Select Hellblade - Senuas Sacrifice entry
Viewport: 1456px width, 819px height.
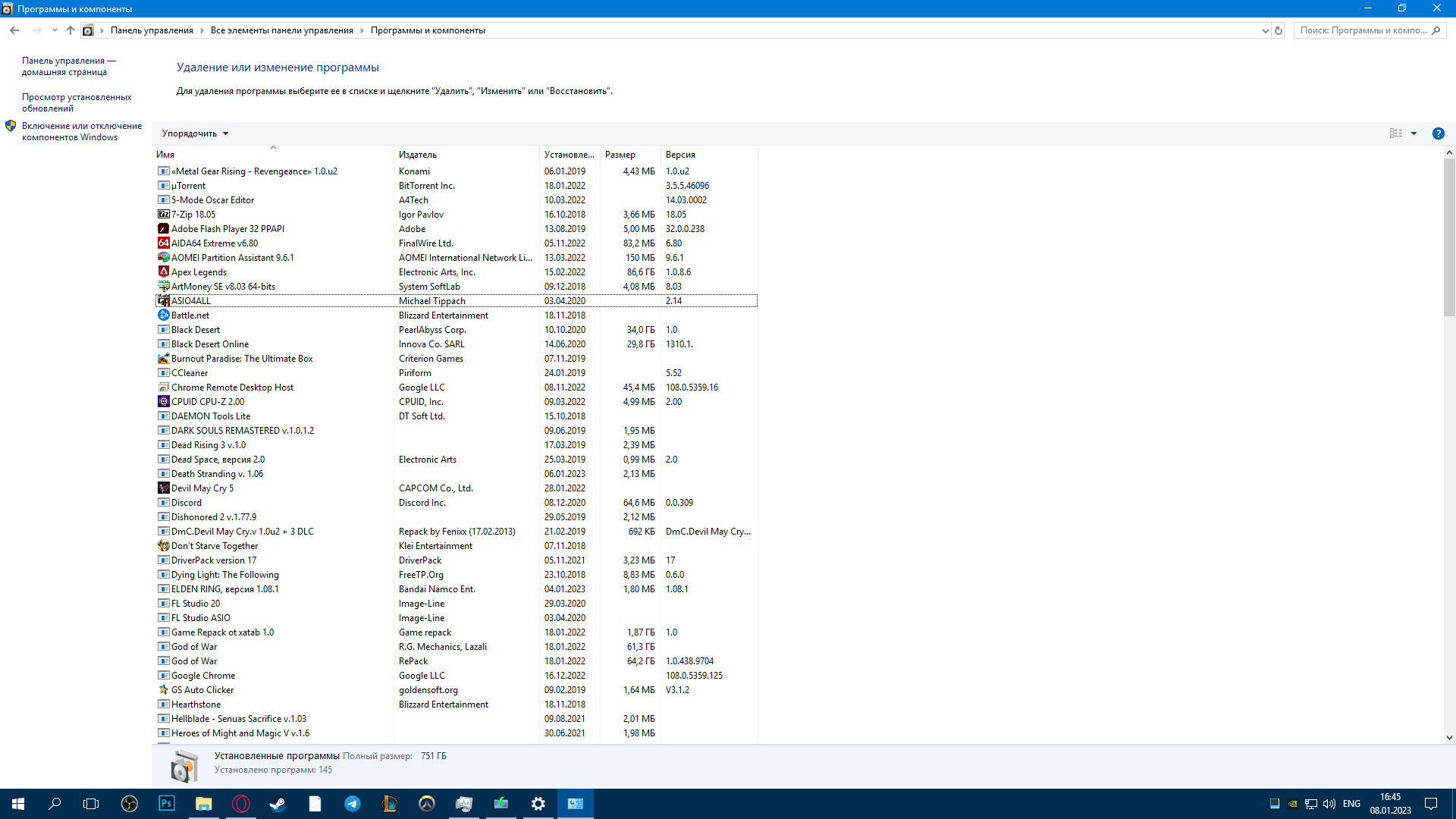point(457,719)
